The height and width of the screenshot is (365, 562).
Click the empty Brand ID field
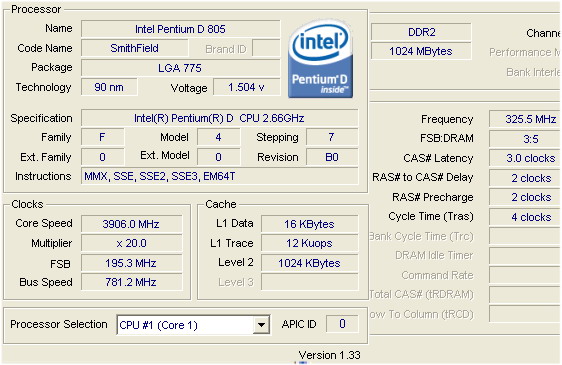[266, 48]
